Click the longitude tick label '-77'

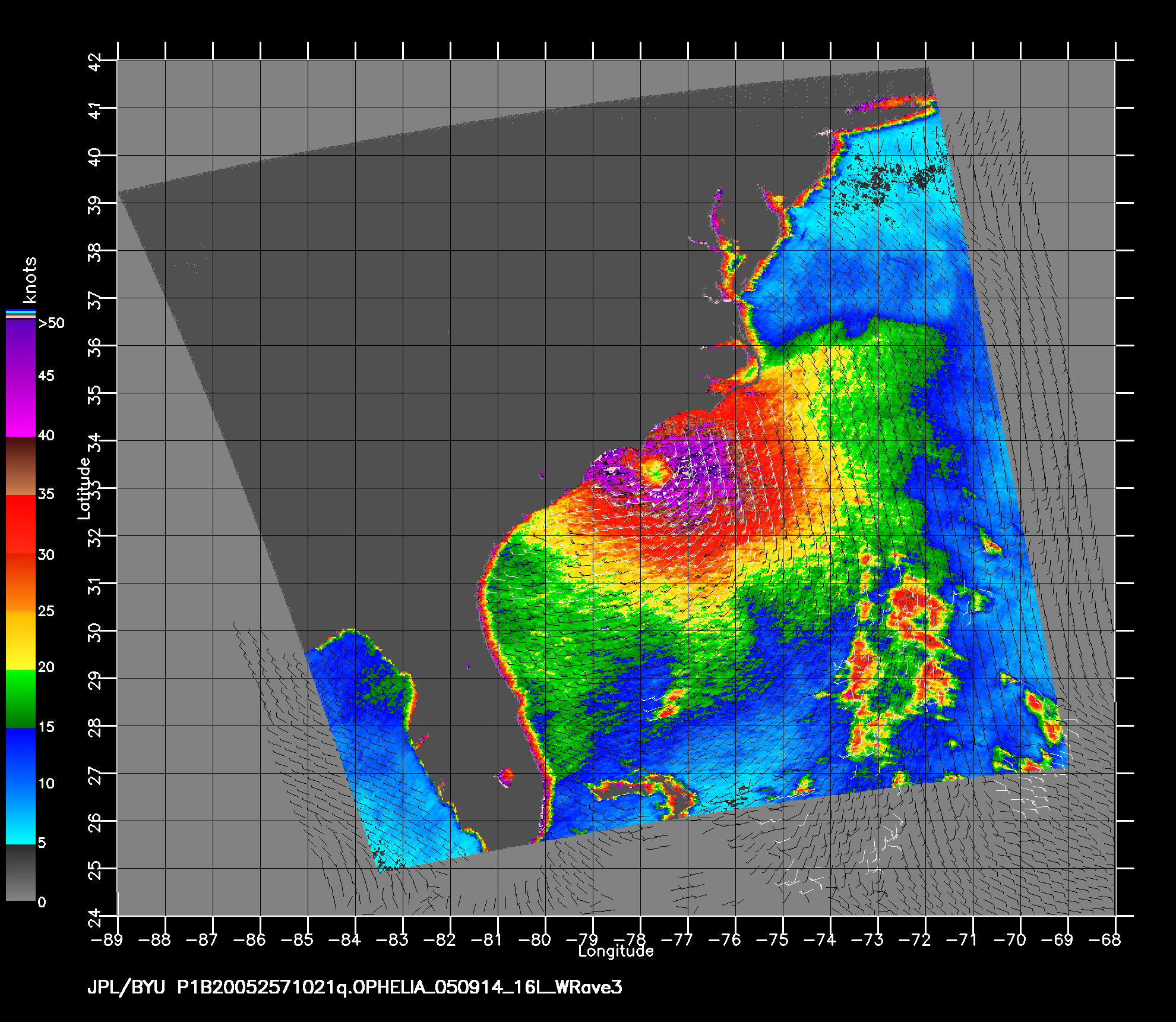click(x=676, y=939)
